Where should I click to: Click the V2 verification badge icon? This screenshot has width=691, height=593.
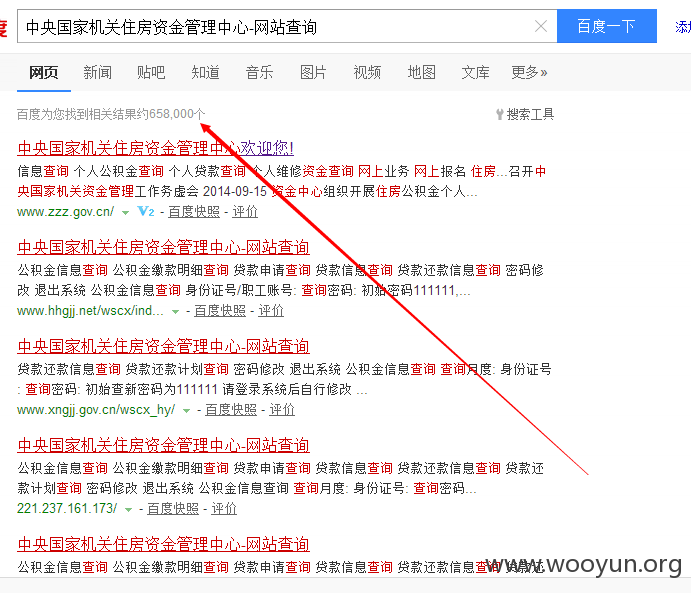point(146,211)
